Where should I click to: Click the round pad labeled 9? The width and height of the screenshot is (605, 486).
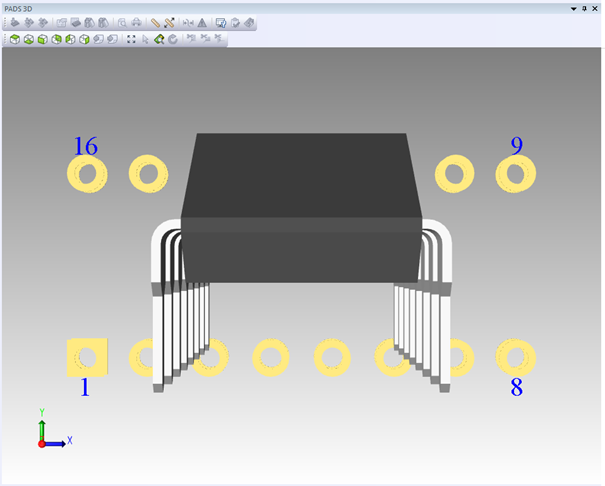pyautogui.click(x=516, y=174)
